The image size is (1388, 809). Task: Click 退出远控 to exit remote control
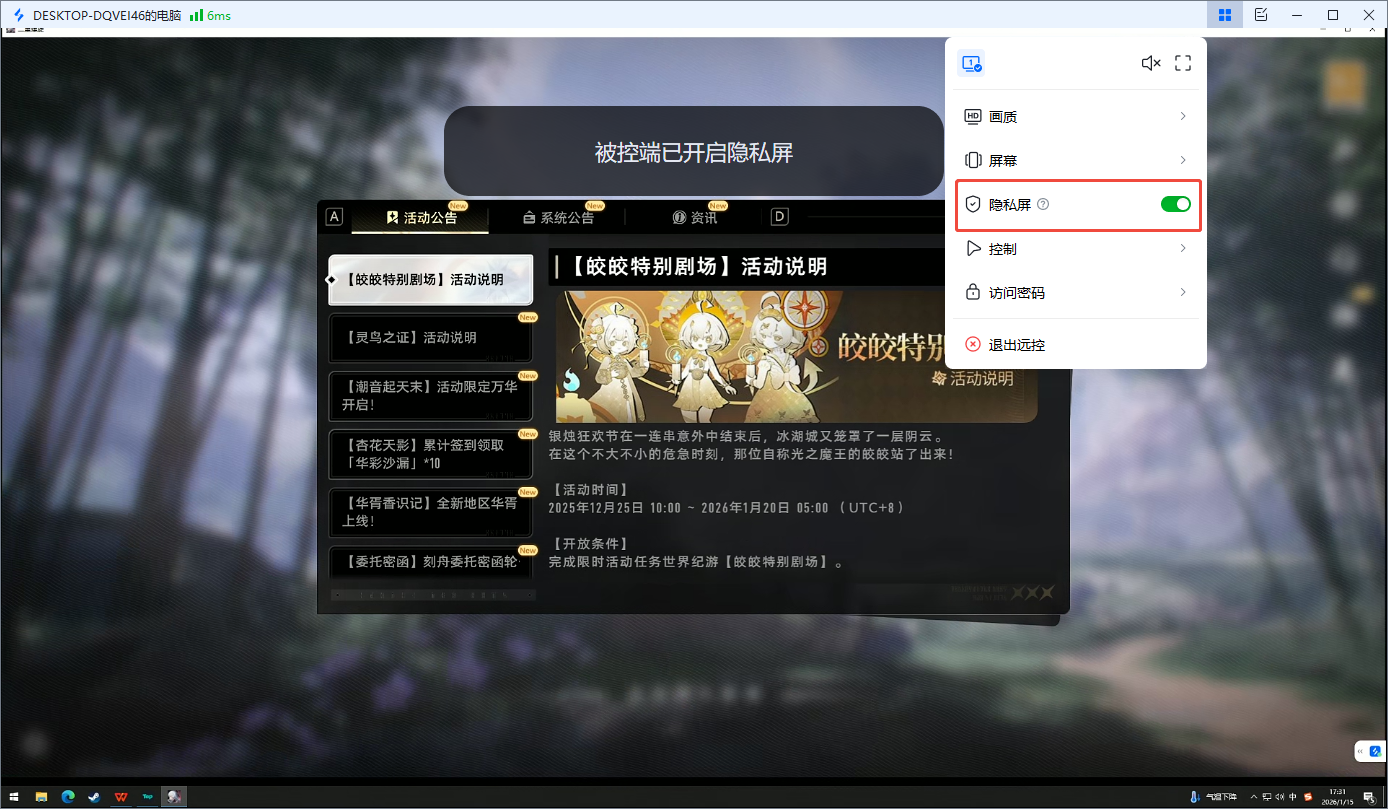[1015, 344]
